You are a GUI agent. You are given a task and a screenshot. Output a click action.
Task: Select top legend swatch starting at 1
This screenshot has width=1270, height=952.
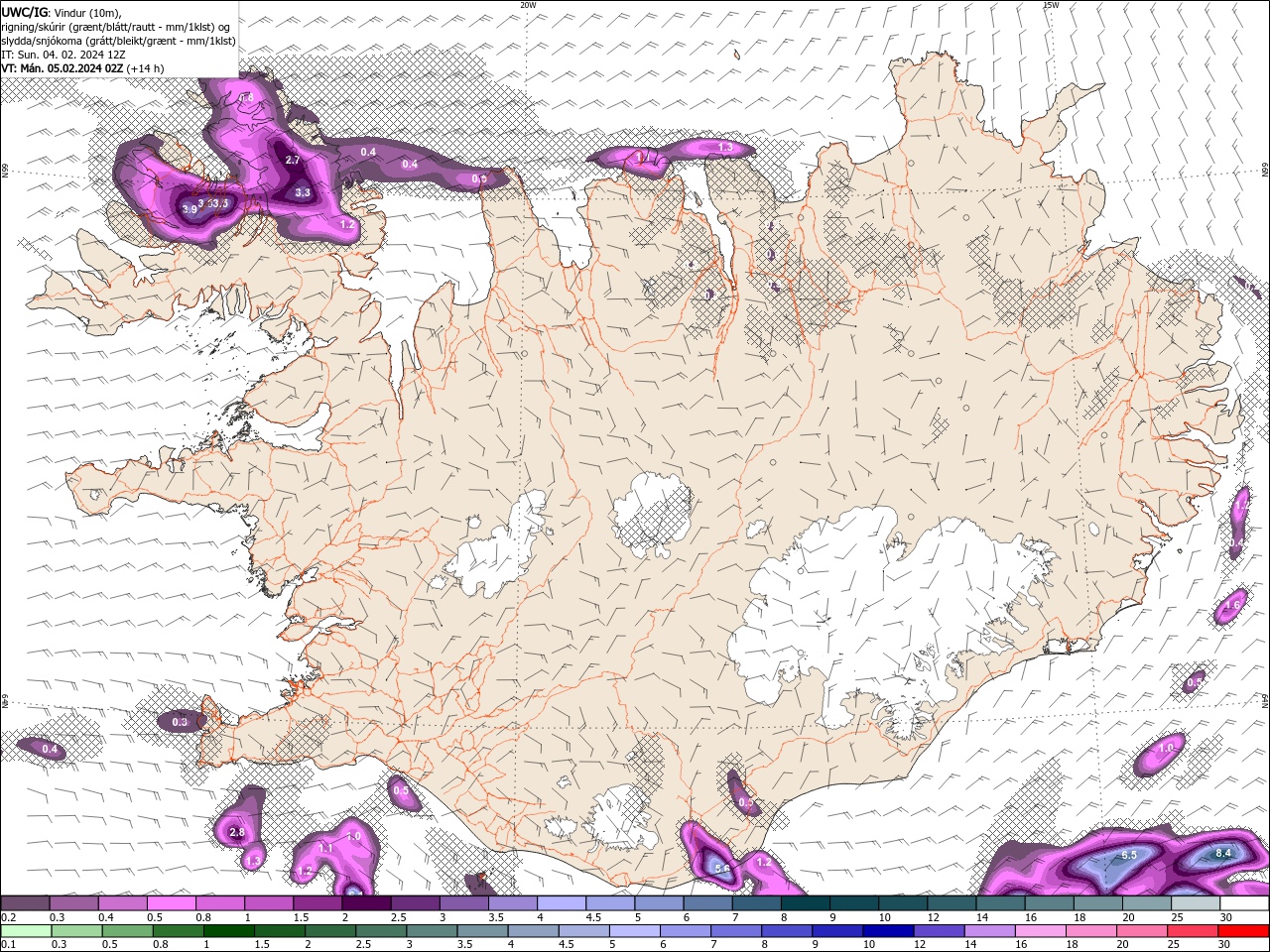pyautogui.click(x=269, y=902)
